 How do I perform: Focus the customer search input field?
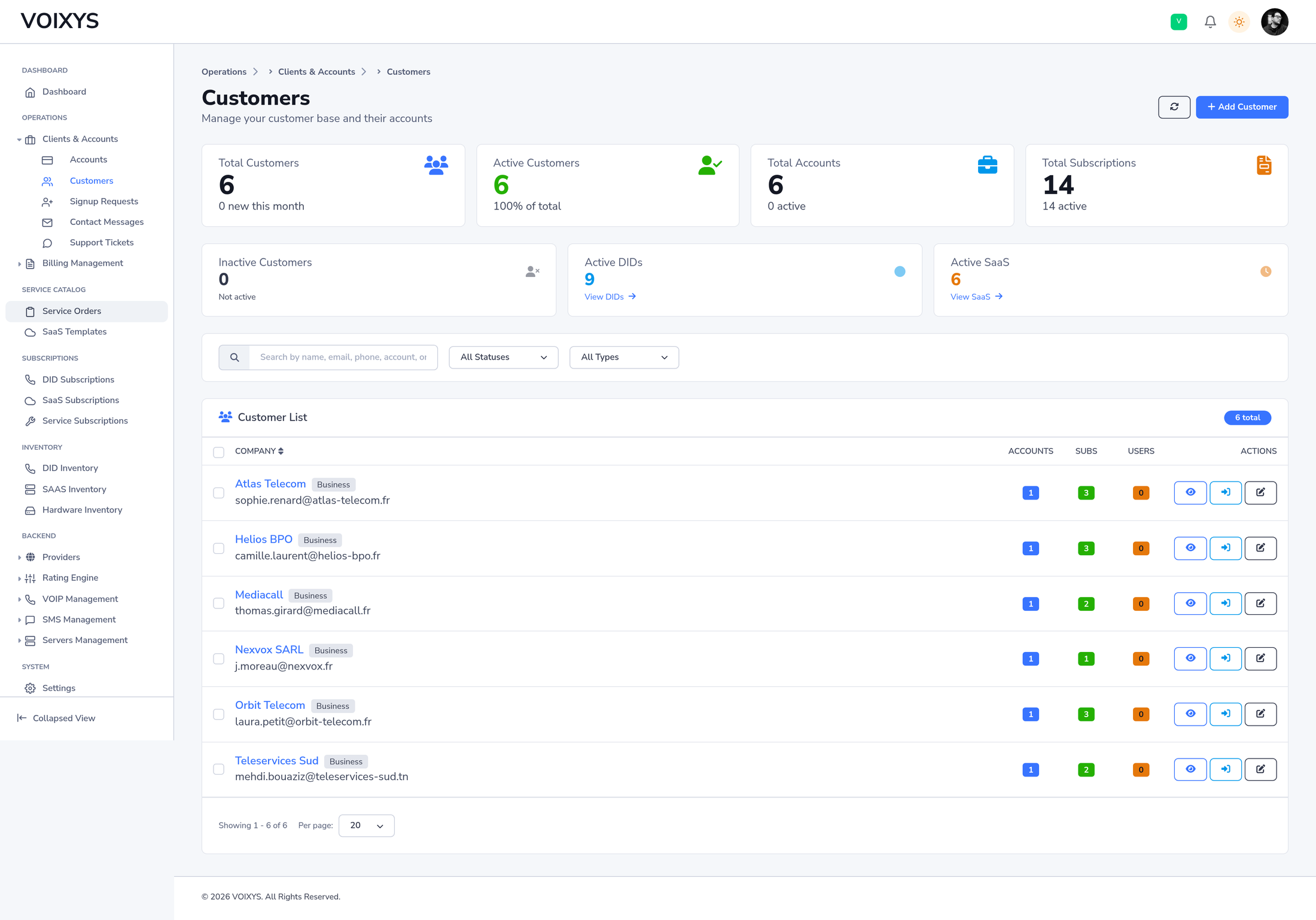point(343,358)
